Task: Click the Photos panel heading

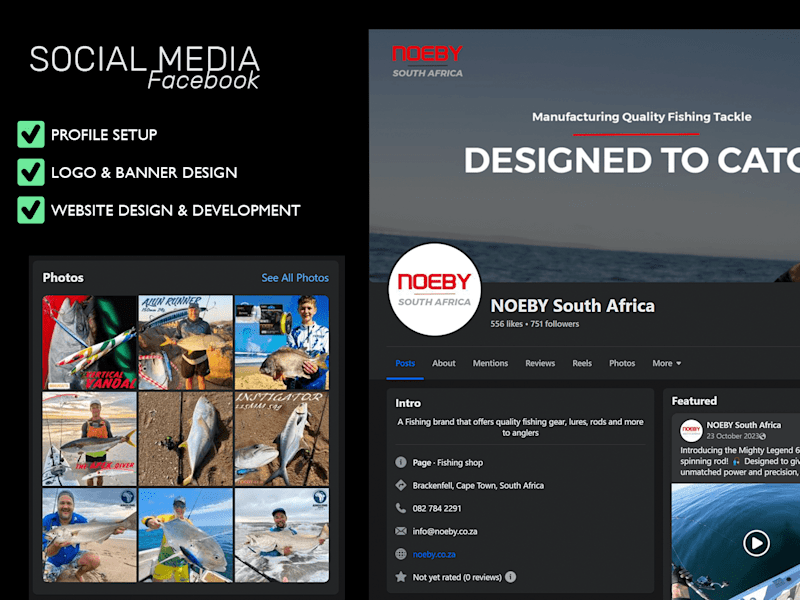Action: 63,278
